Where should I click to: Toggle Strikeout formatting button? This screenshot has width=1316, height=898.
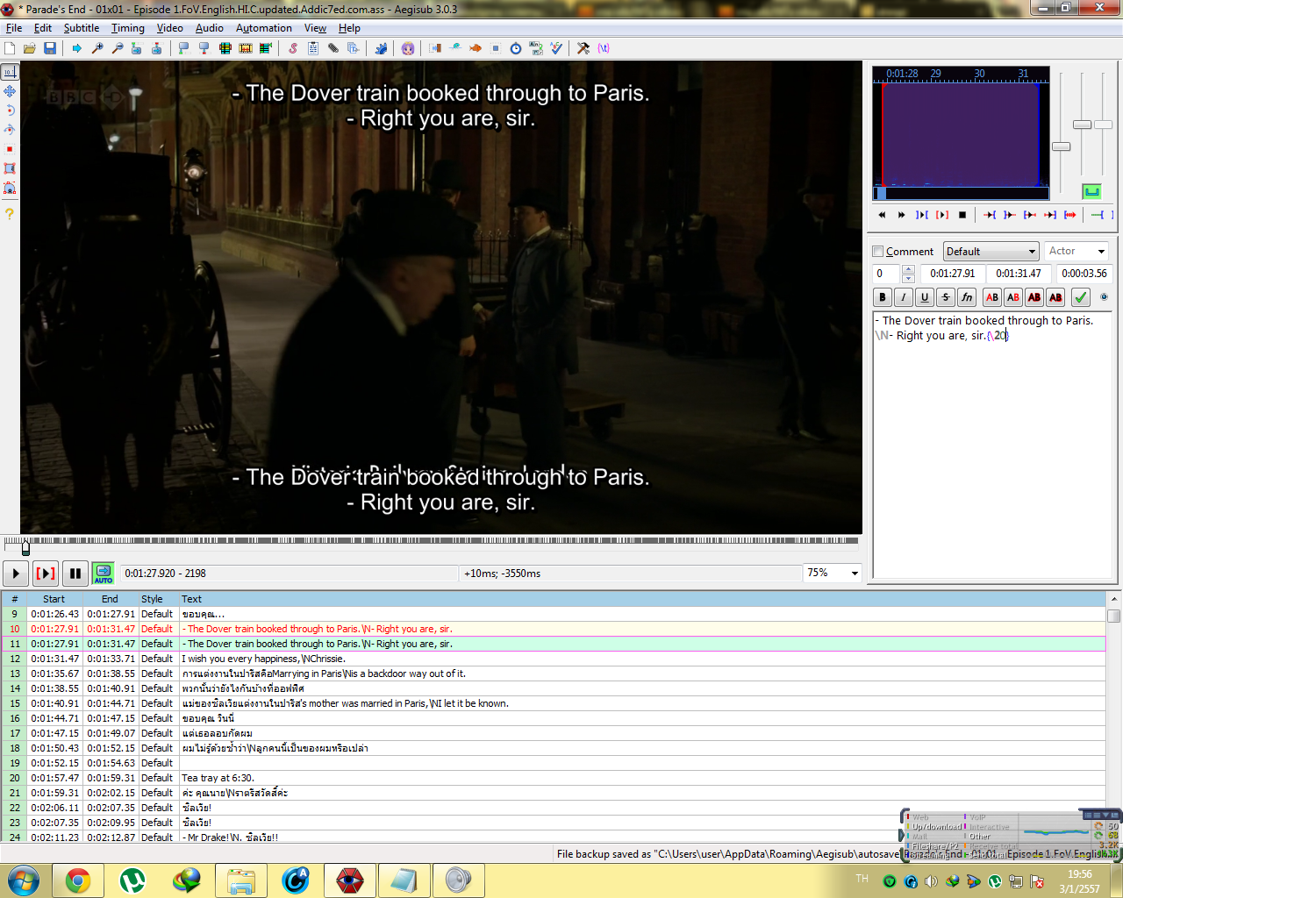coord(946,297)
